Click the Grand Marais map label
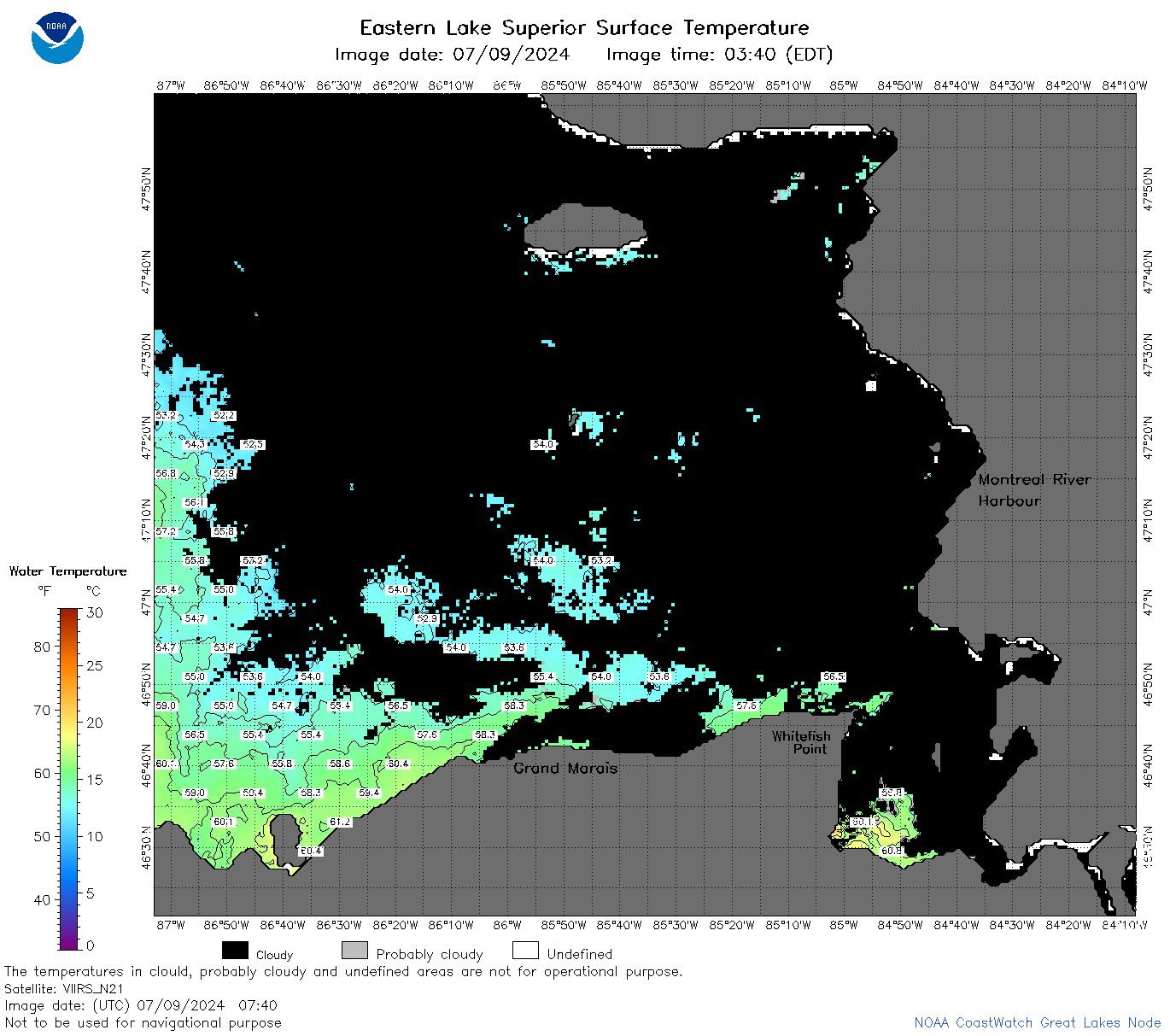 click(x=565, y=768)
